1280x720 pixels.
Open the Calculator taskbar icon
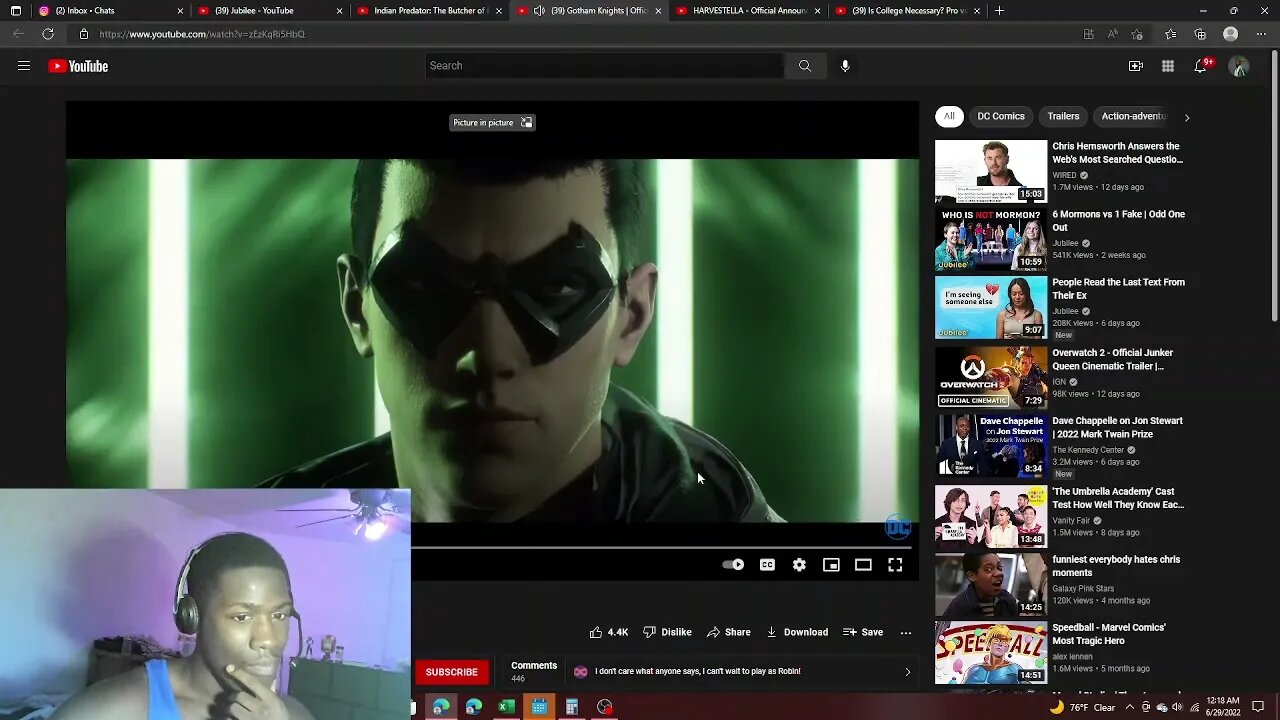pos(572,707)
